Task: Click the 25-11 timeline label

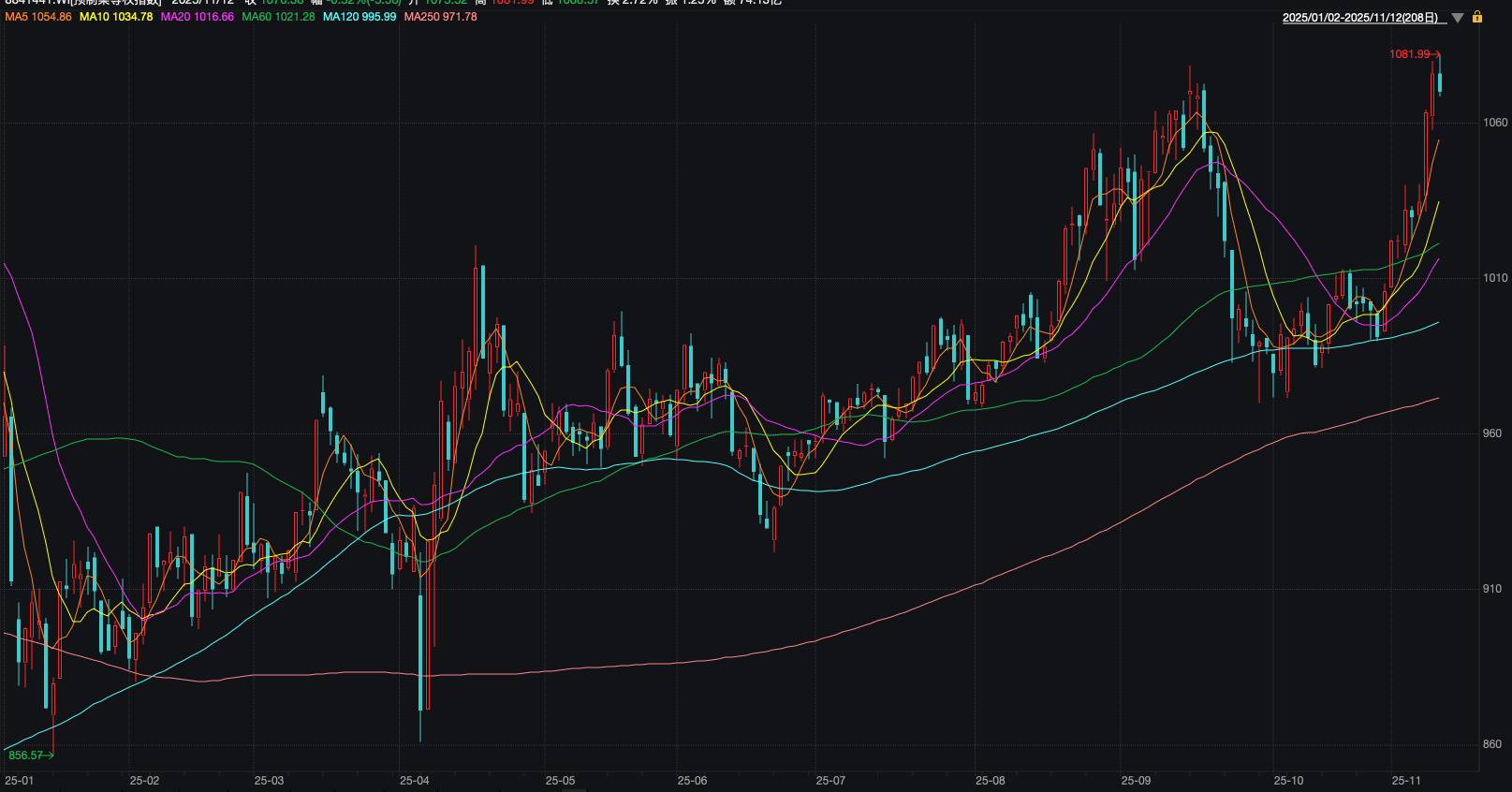Action: pyautogui.click(x=1406, y=781)
